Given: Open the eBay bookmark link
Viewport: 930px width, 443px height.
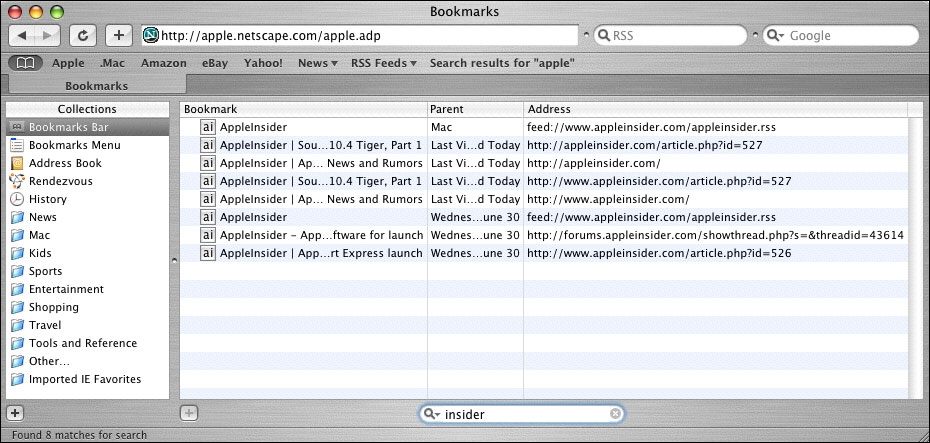Looking at the screenshot, I should [216, 63].
